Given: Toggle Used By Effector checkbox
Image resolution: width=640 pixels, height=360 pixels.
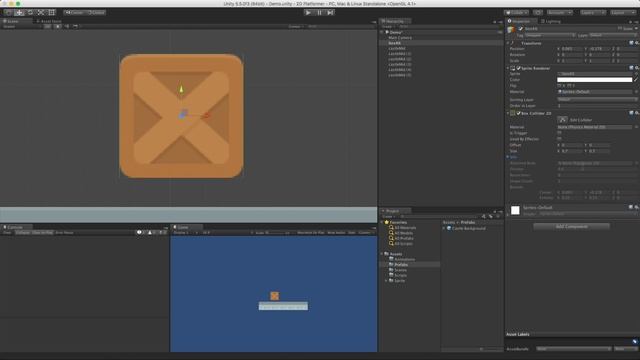Looking at the screenshot, I should pyautogui.click(x=559, y=139).
